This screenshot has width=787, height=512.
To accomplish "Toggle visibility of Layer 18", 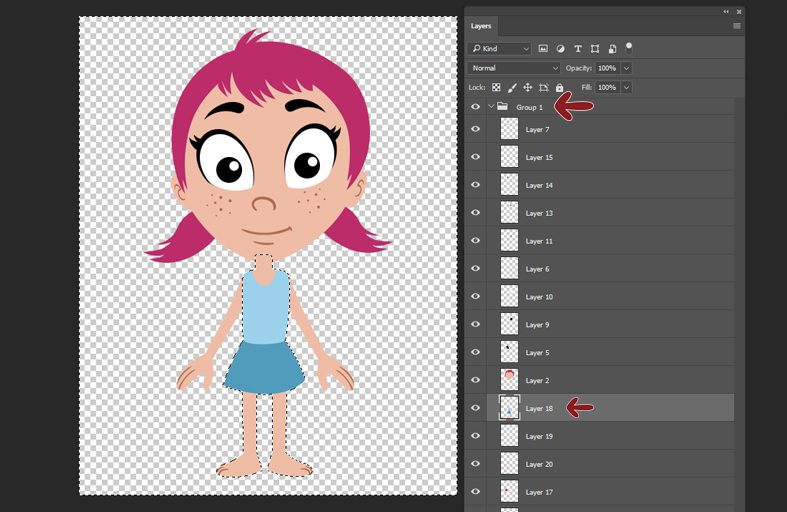I will (x=476, y=408).
